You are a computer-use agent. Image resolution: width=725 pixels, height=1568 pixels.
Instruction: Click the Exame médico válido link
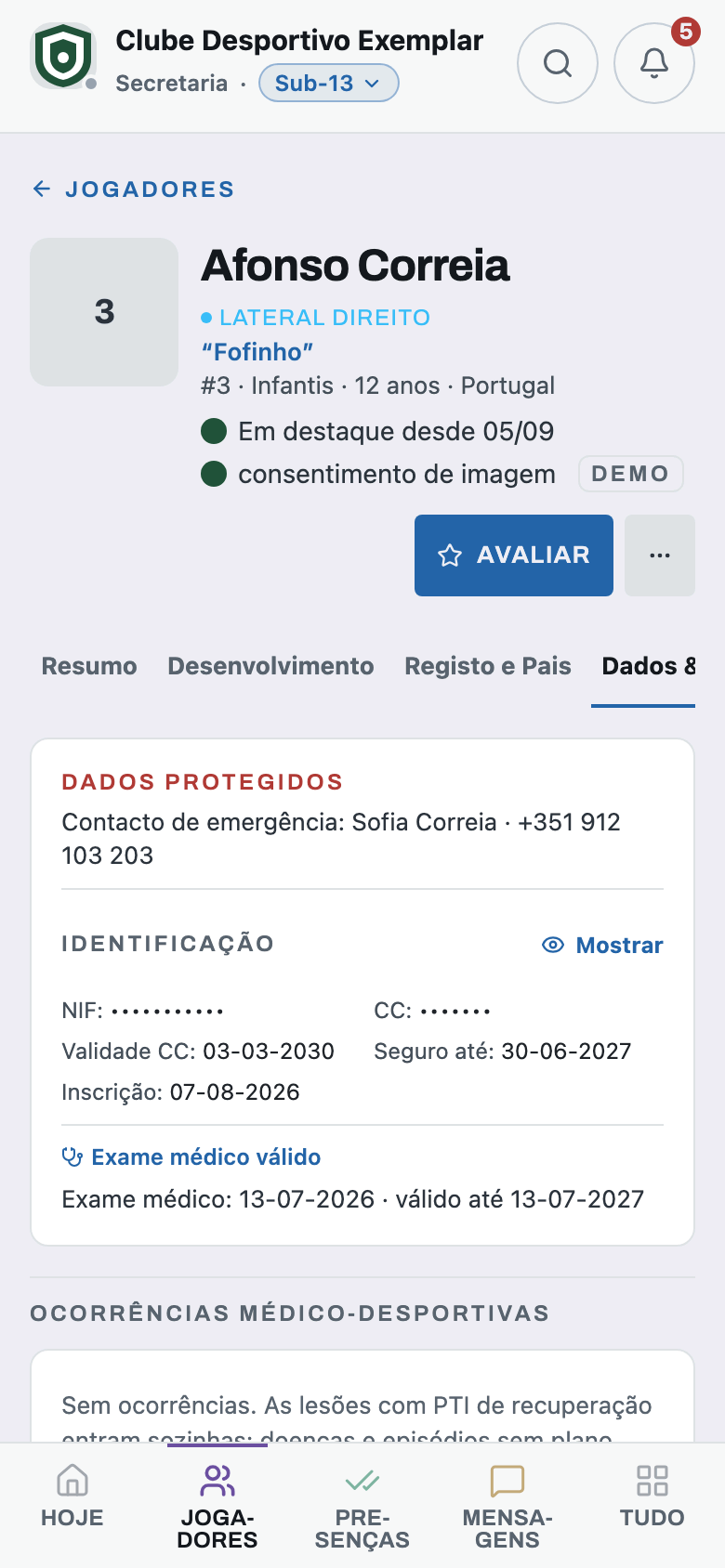[x=191, y=1157]
